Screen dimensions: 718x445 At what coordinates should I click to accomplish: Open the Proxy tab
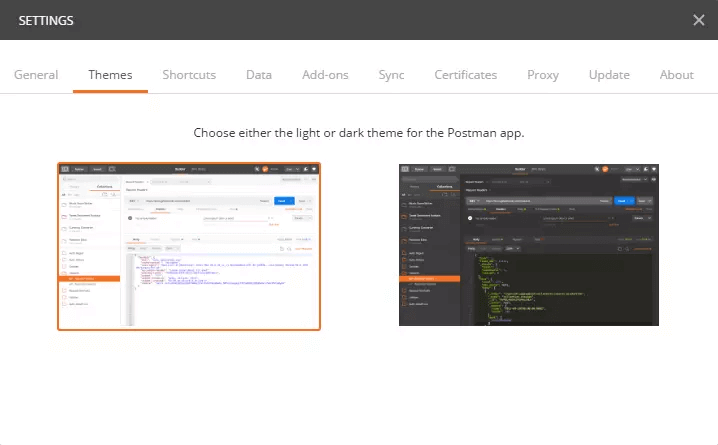[543, 75]
